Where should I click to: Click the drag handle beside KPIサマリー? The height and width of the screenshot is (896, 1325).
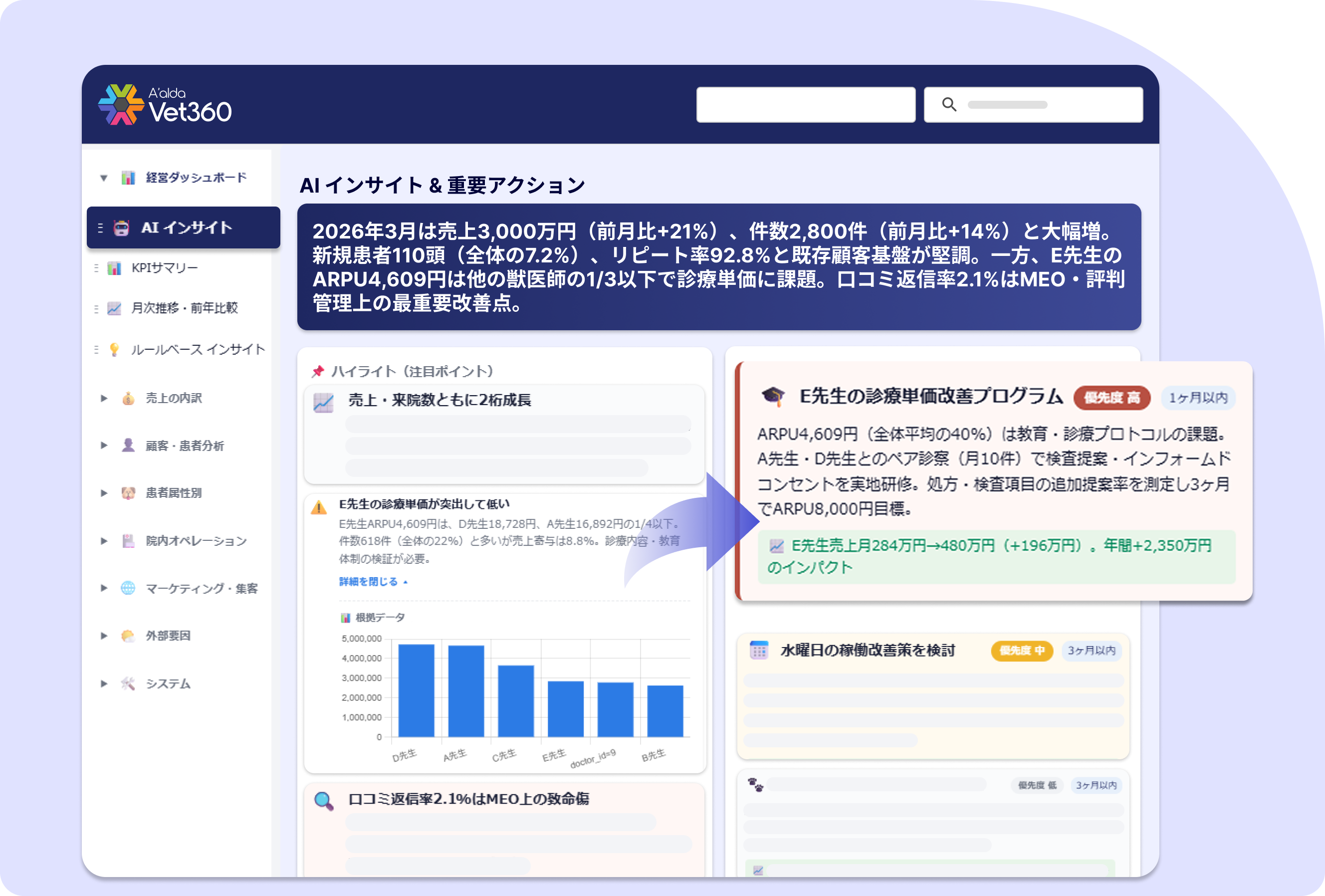tap(96, 268)
